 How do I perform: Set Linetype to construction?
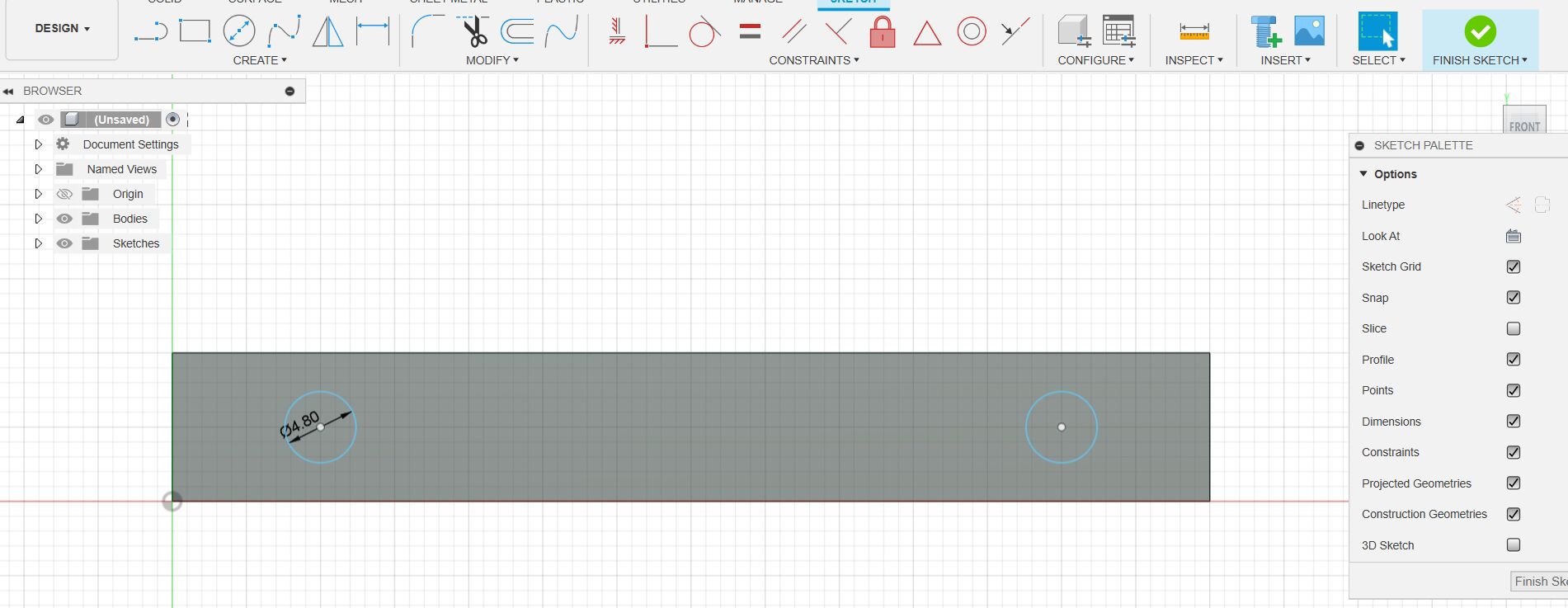point(1514,205)
